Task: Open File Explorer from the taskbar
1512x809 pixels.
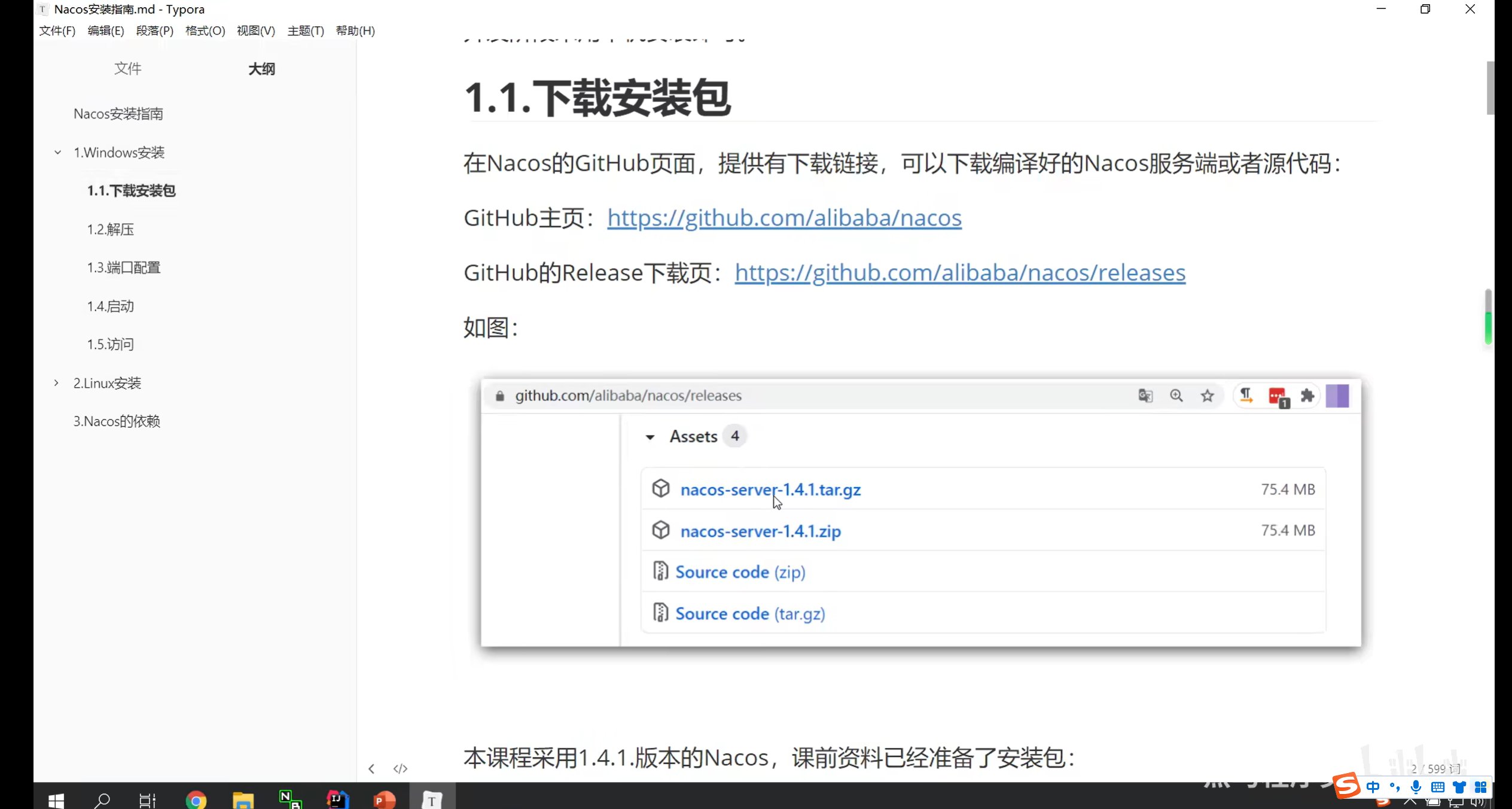Action: tap(243, 799)
